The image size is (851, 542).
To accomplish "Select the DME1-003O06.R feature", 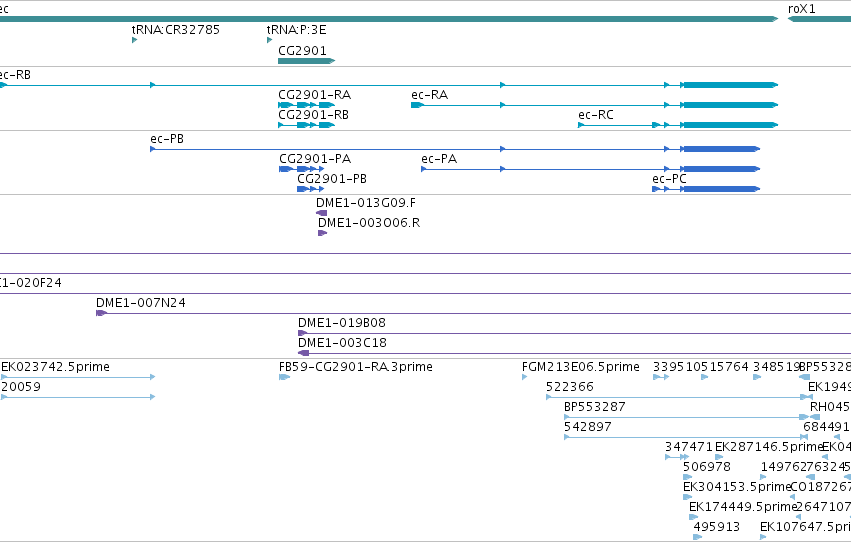I will [322, 233].
